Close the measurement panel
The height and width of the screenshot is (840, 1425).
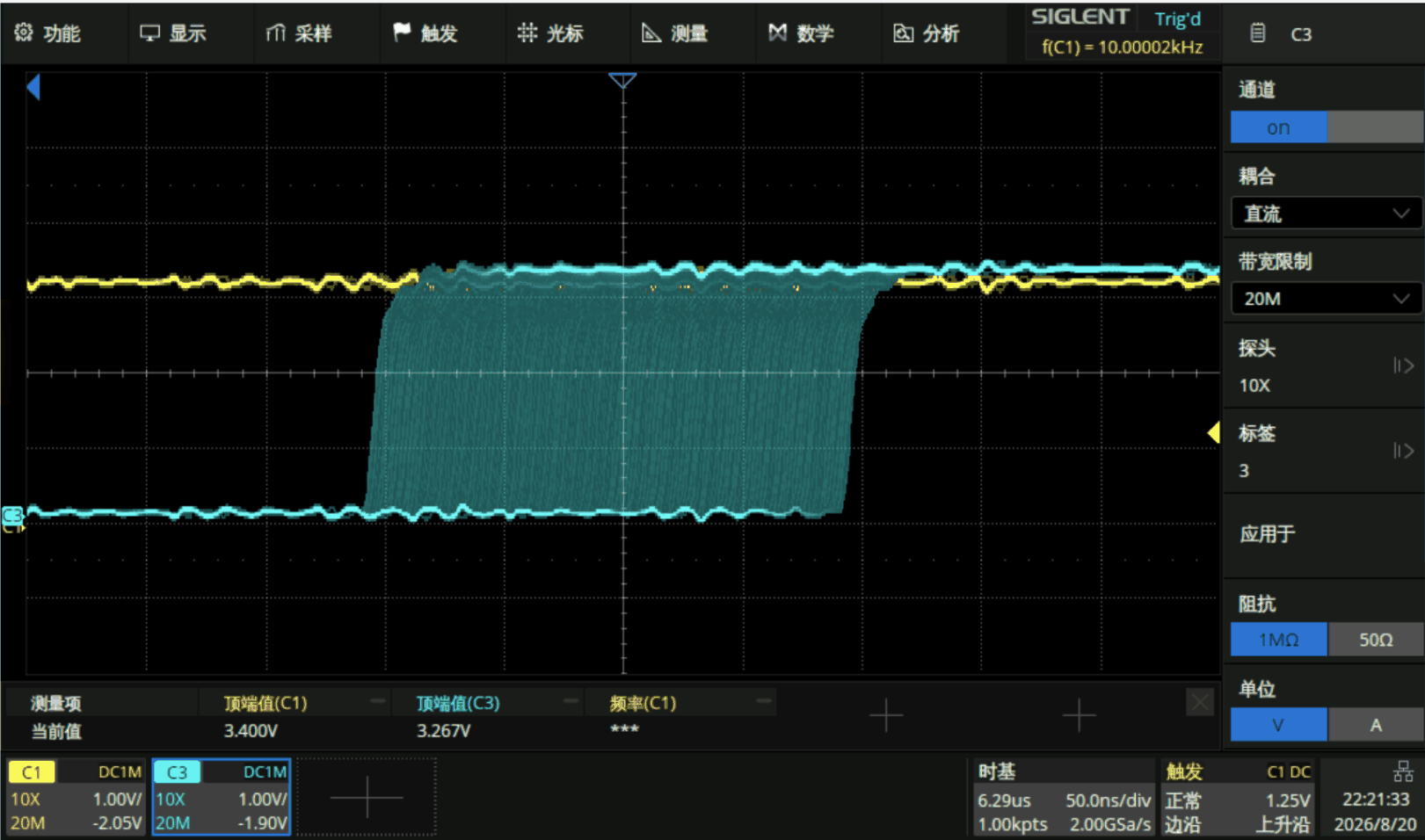[1200, 702]
